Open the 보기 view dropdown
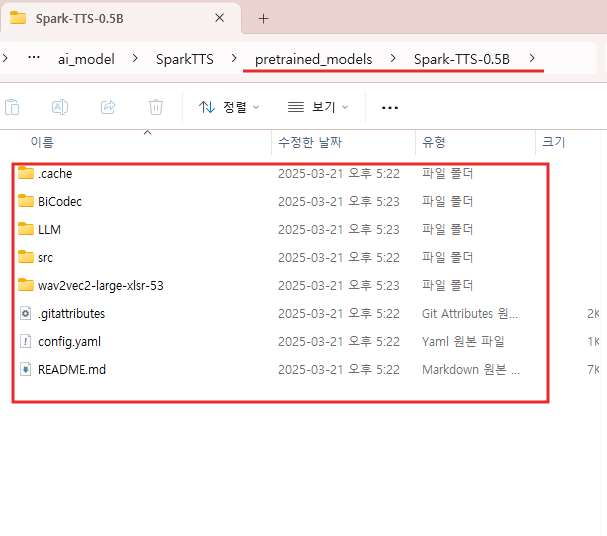 pyautogui.click(x=318, y=107)
